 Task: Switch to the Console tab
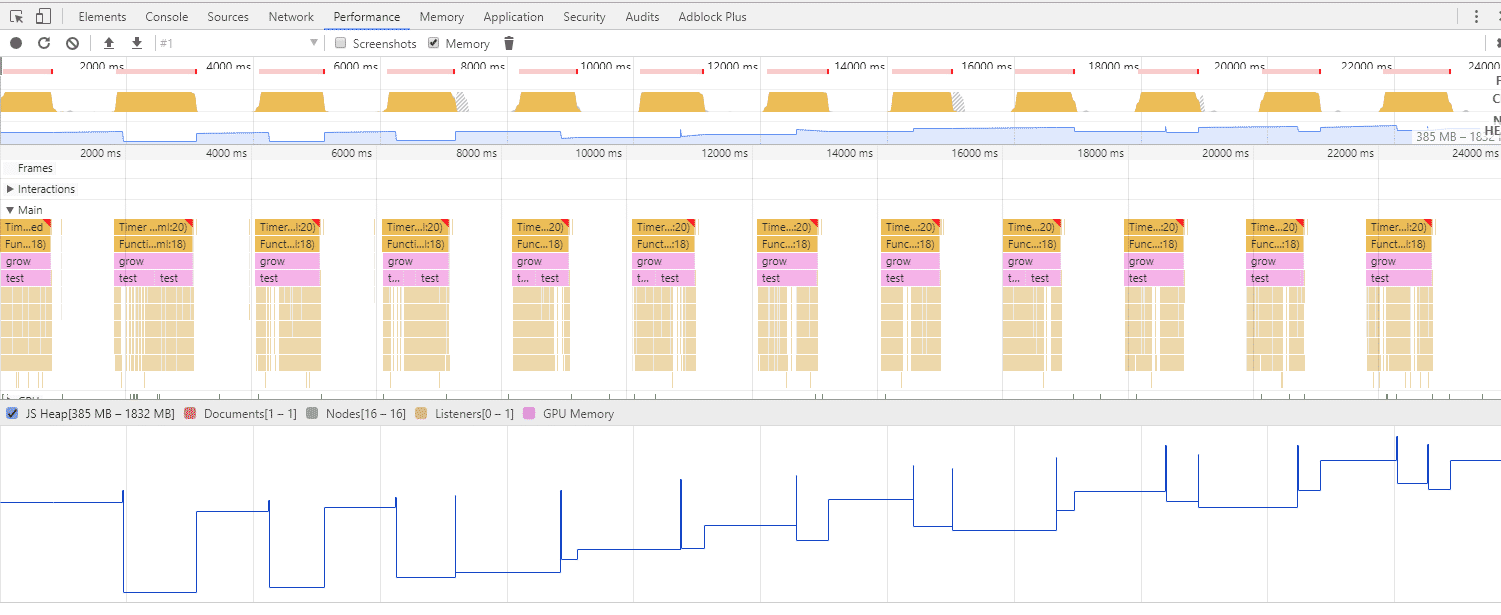click(x=166, y=17)
